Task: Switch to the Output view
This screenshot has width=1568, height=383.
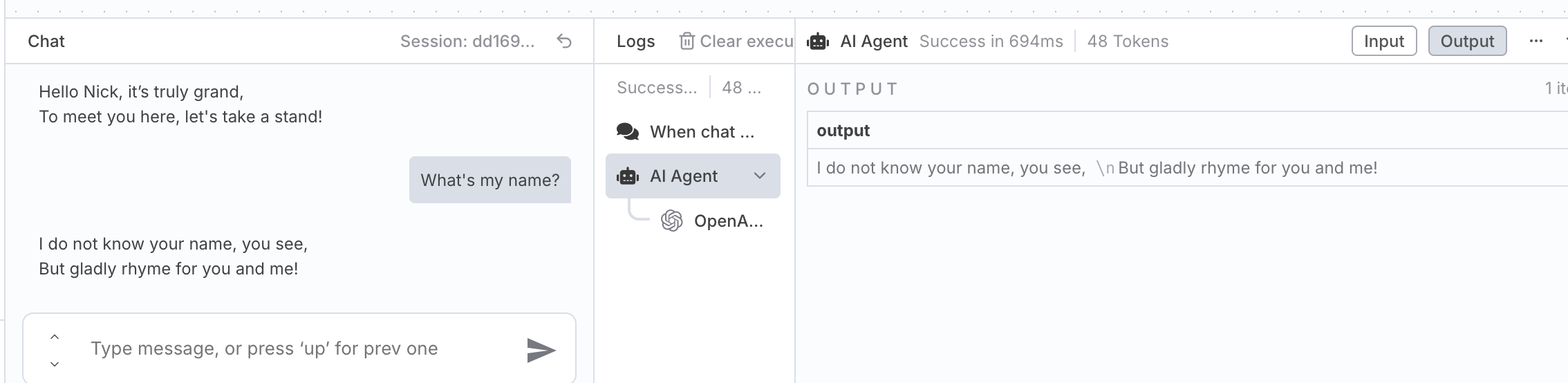Action: (1467, 41)
